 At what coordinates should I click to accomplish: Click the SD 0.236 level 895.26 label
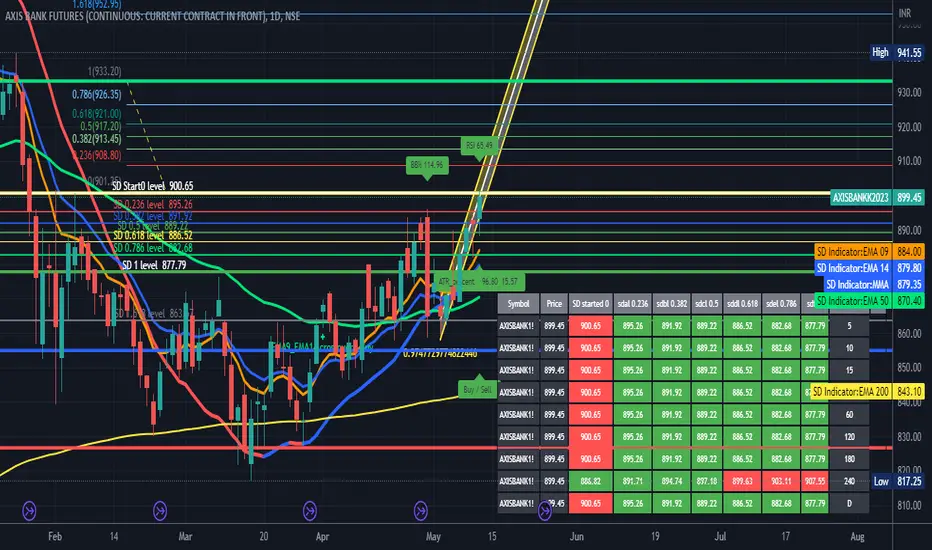click(x=153, y=204)
